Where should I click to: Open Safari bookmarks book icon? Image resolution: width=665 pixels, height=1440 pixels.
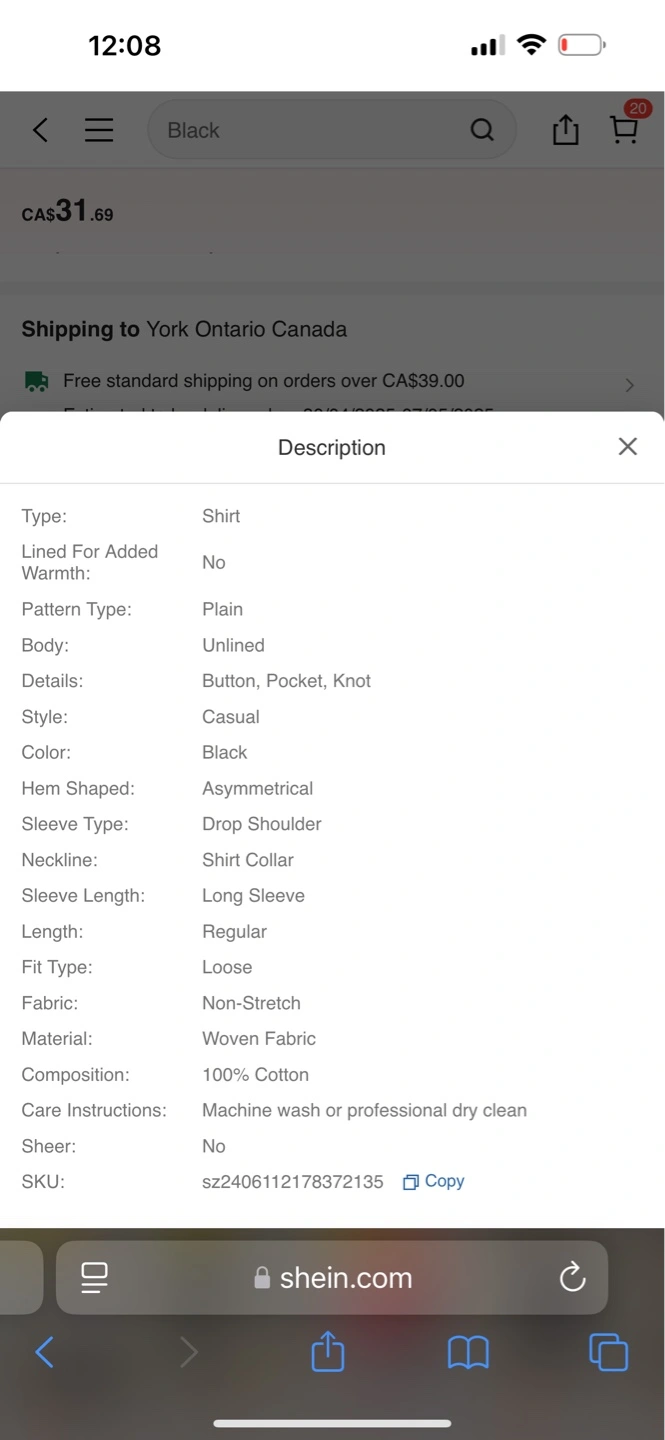pos(468,1353)
